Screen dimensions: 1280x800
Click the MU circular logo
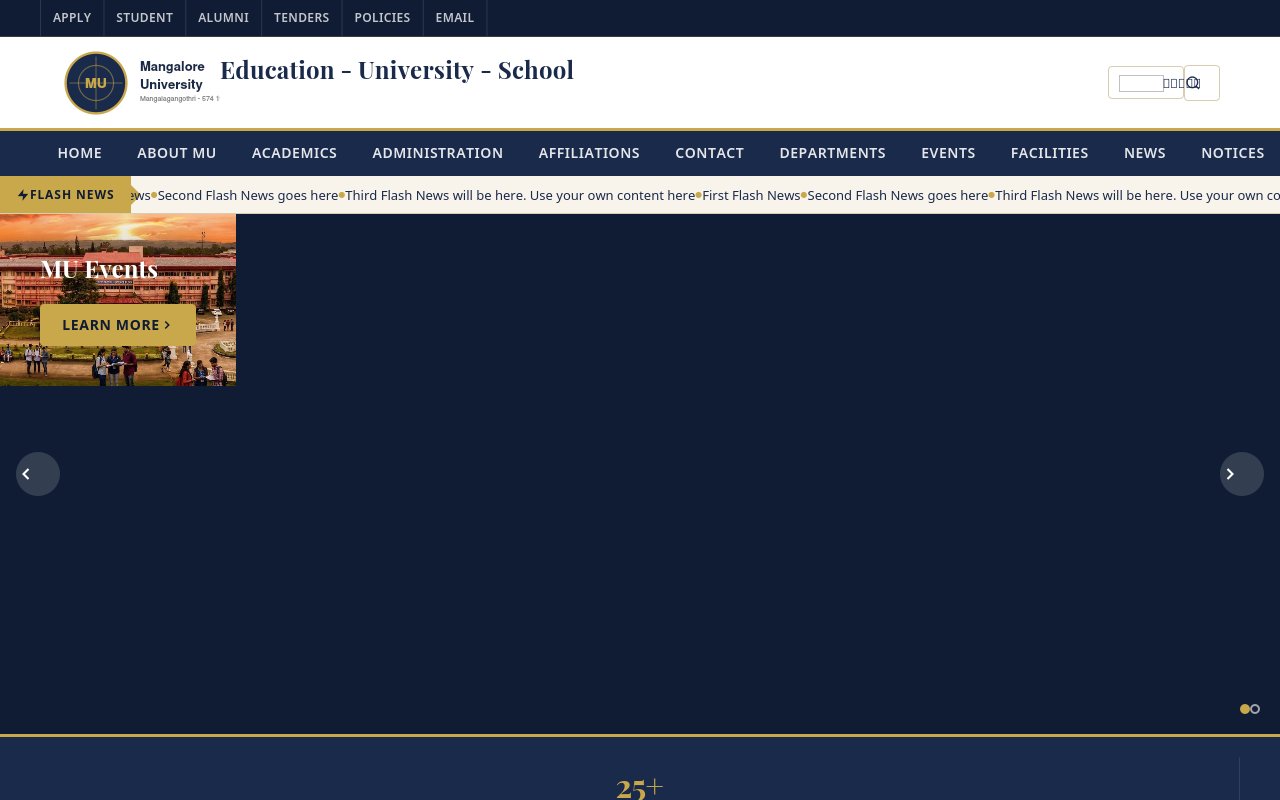(x=96, y=83)
